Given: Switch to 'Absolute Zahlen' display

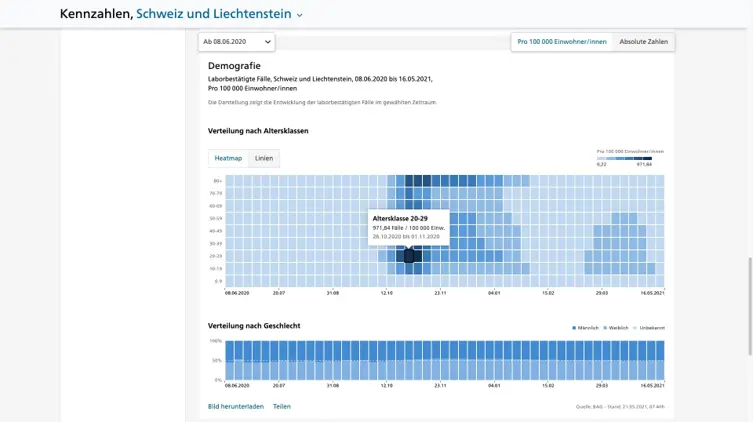Looking at the screenshot, I should [643, 42].
